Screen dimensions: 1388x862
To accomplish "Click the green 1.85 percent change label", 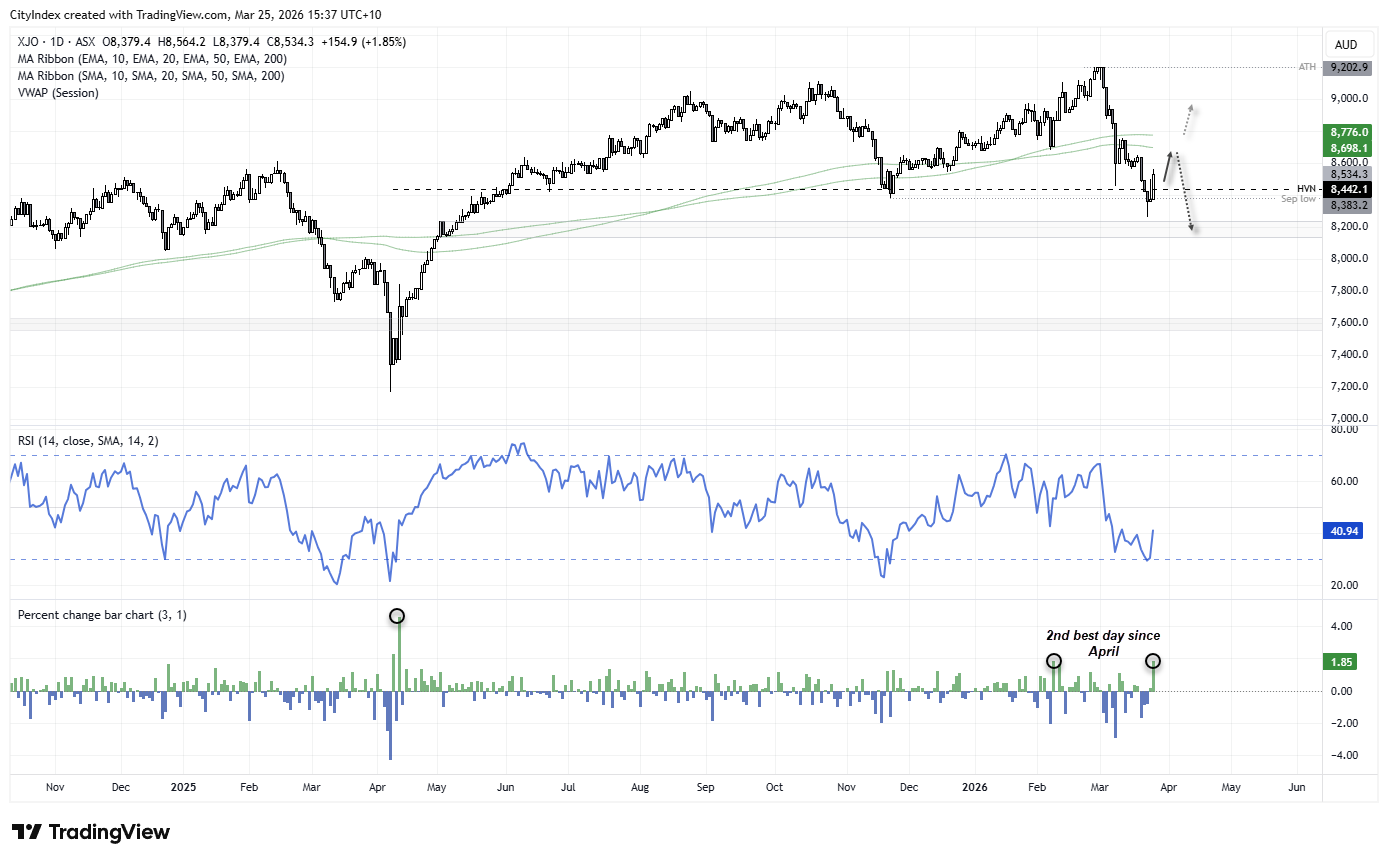I will click(1340, 662).
